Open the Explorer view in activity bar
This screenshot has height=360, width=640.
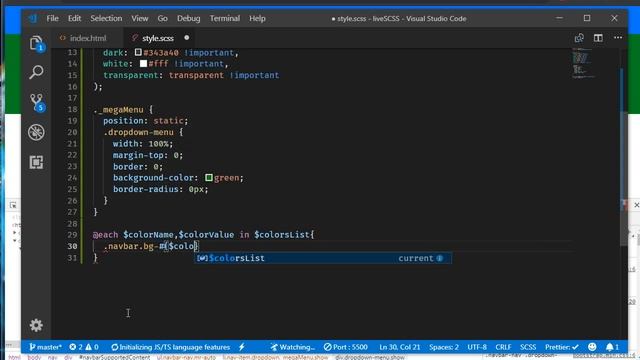coord(36,43)
